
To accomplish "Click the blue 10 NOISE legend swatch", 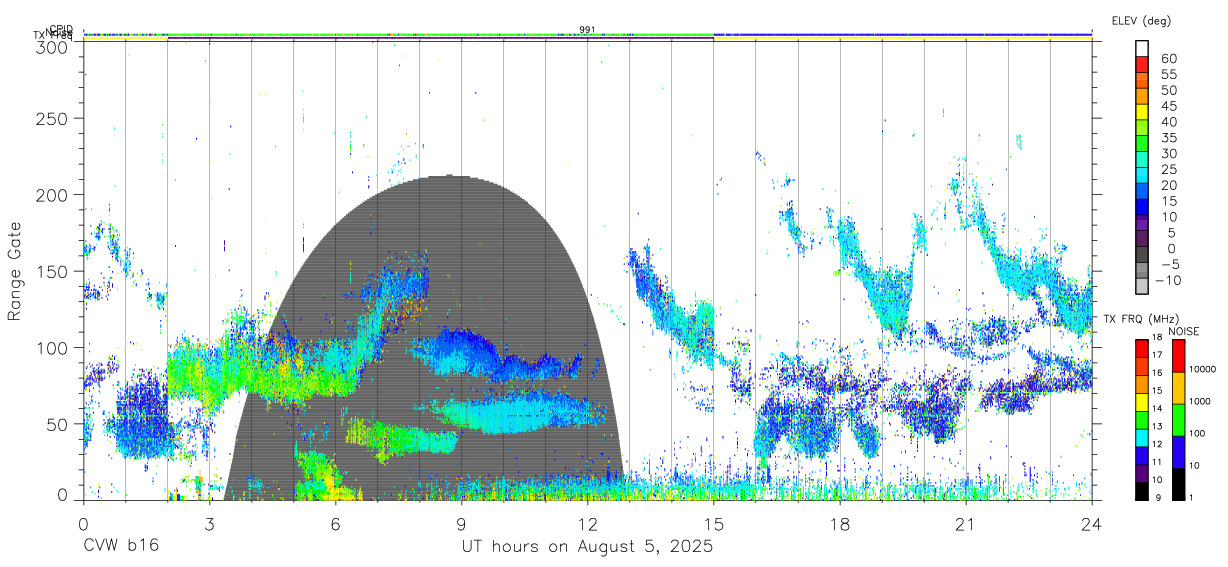I will click(1178, 451).
